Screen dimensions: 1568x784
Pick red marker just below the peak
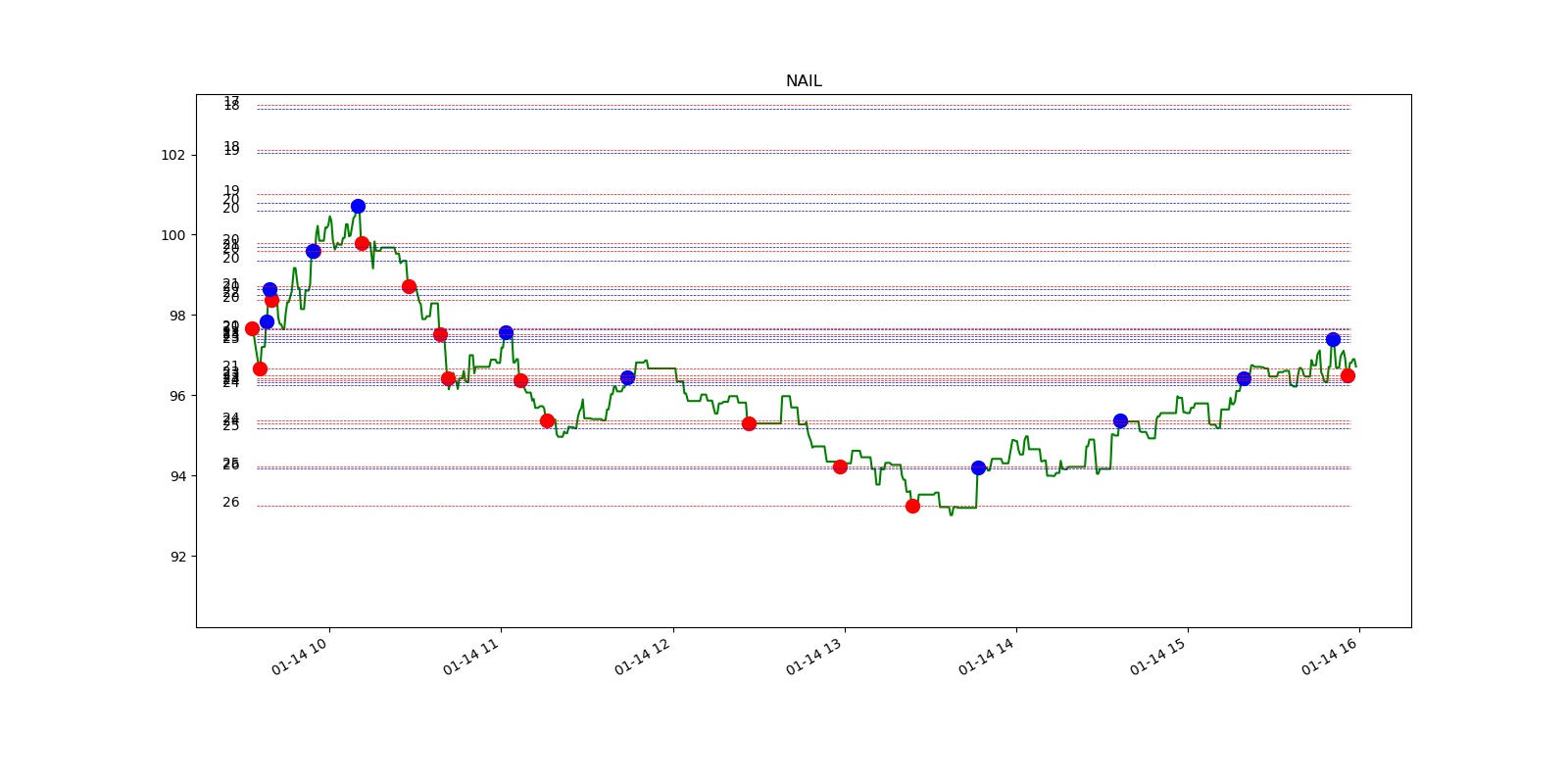pos(362,243)
